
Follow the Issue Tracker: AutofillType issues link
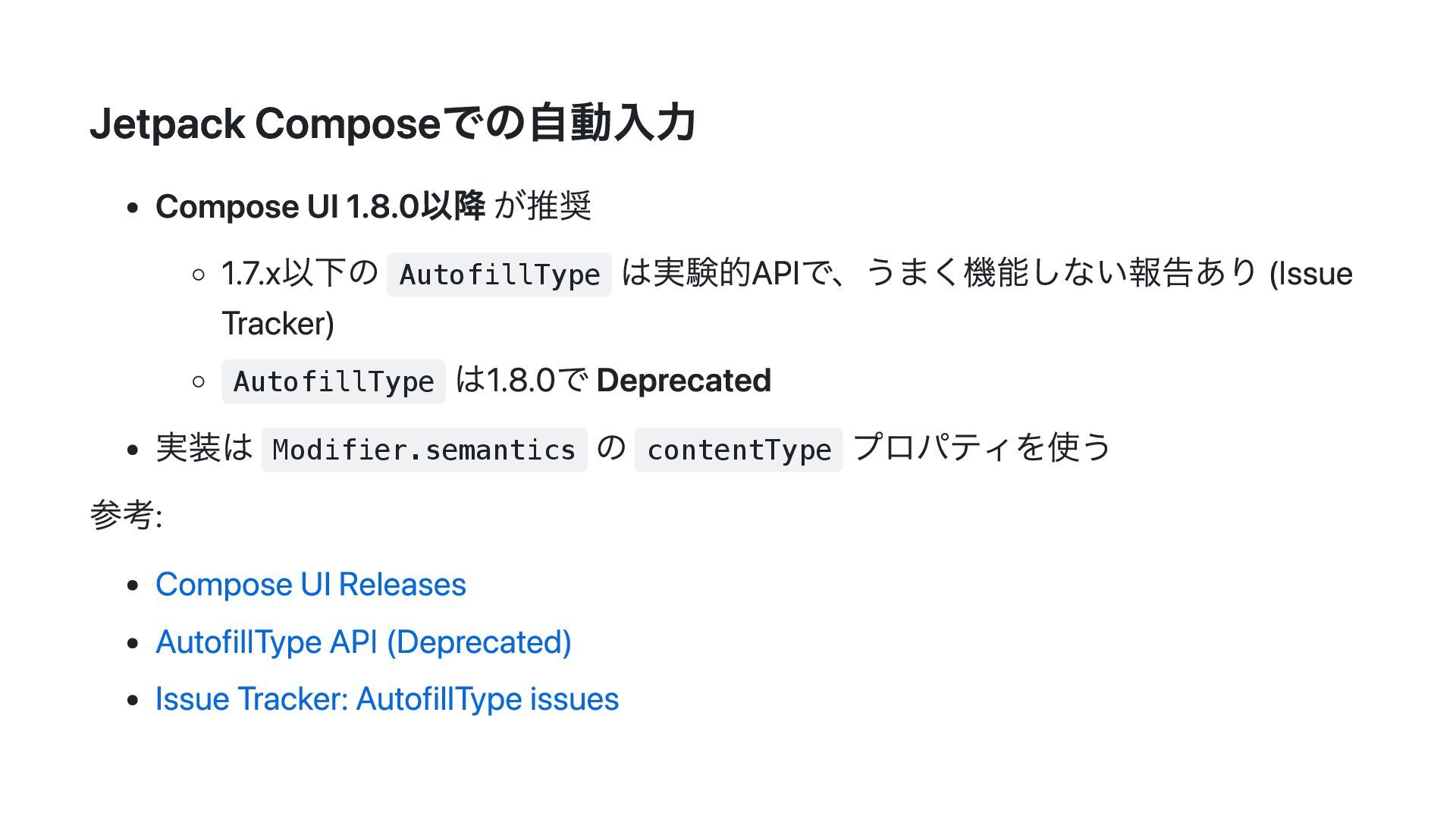coord(387,699)
